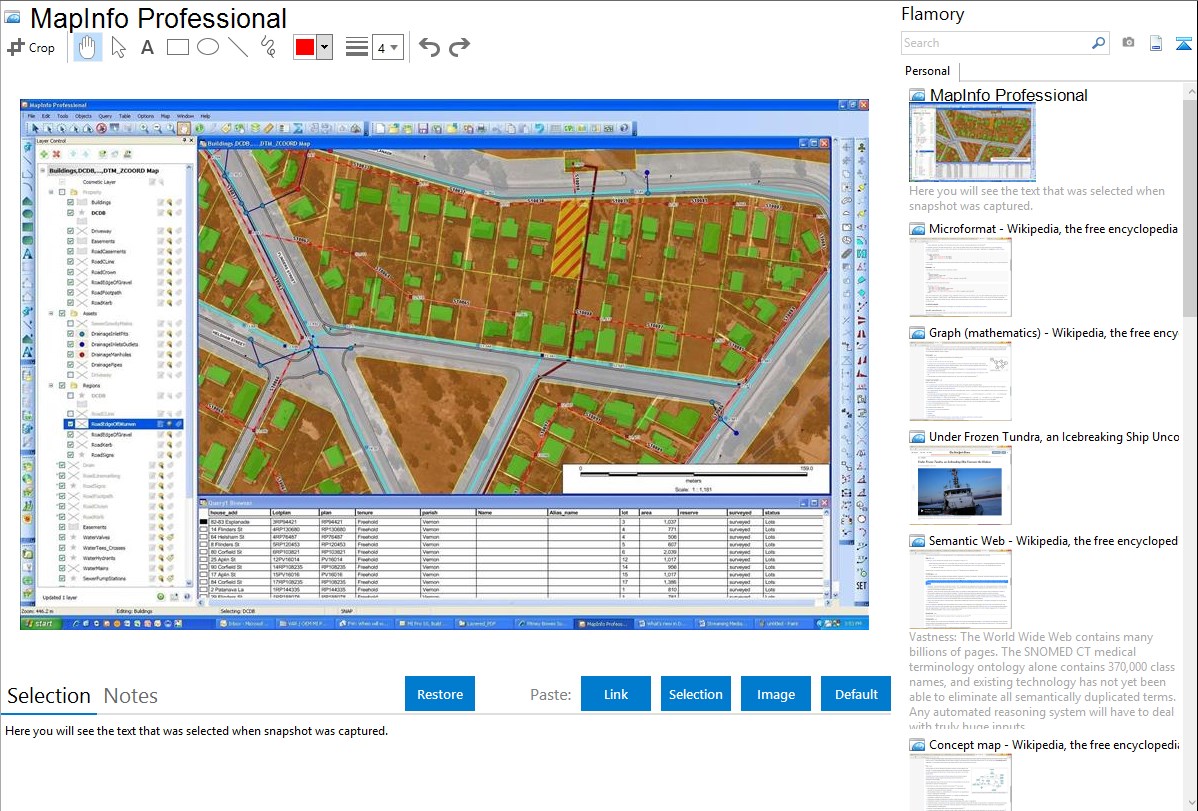Click the Paste Image button
This screenshot has height=811, width=1198.
(x=775, y=694)
